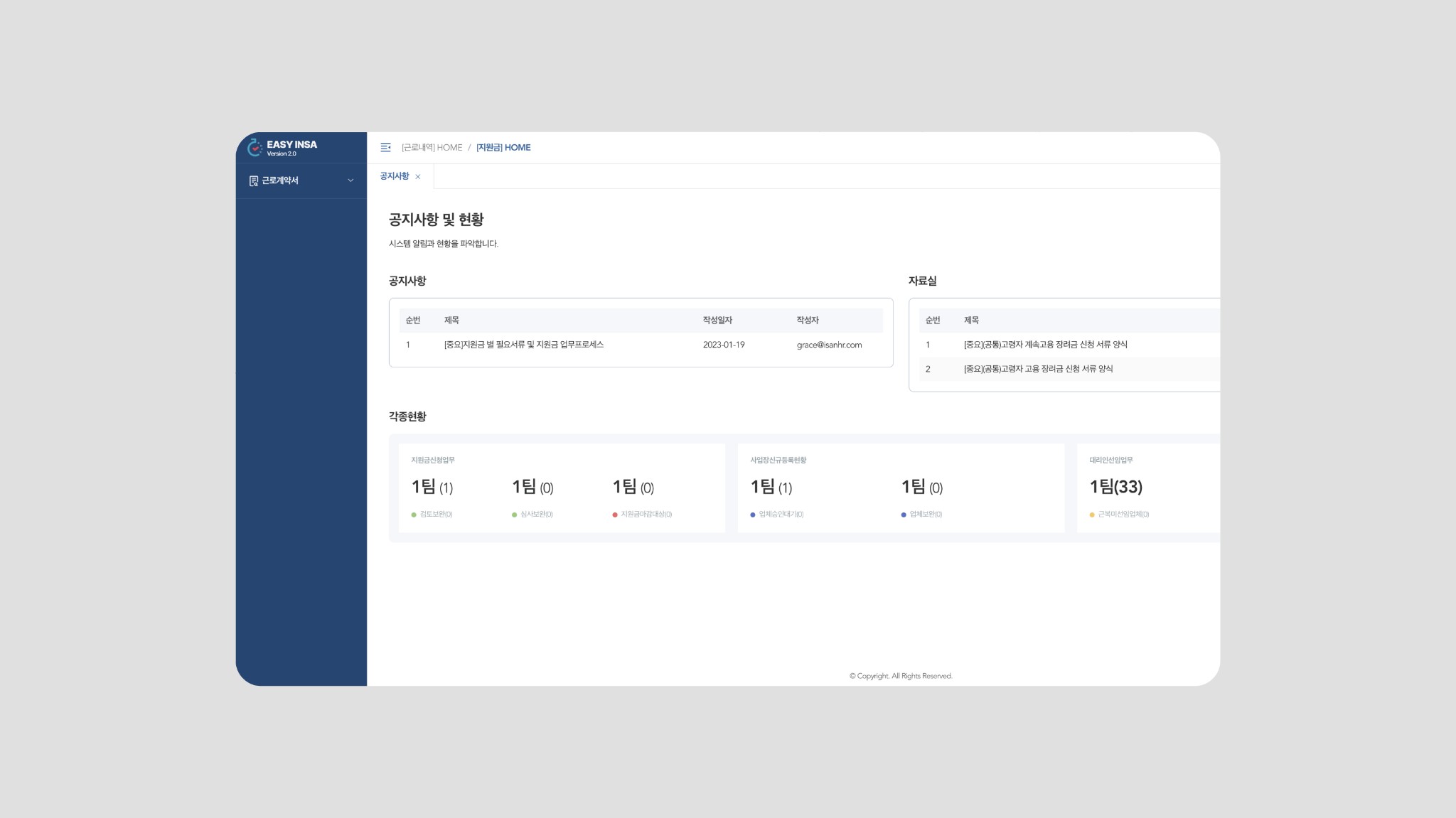Expand the 근로계약서 sidebar chevron
Viewport: 1456px width, 818px height.
click(350, 181)
